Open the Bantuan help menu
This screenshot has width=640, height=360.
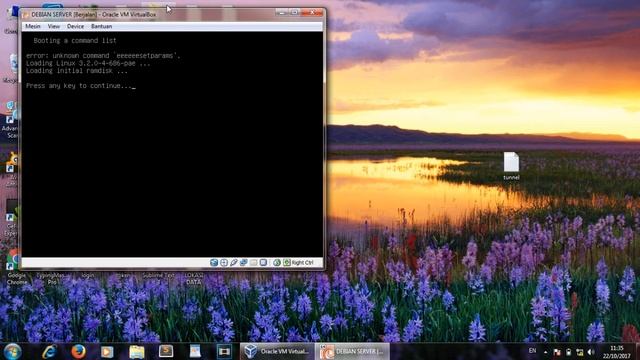pyautogui.click(x=101, y=26)
